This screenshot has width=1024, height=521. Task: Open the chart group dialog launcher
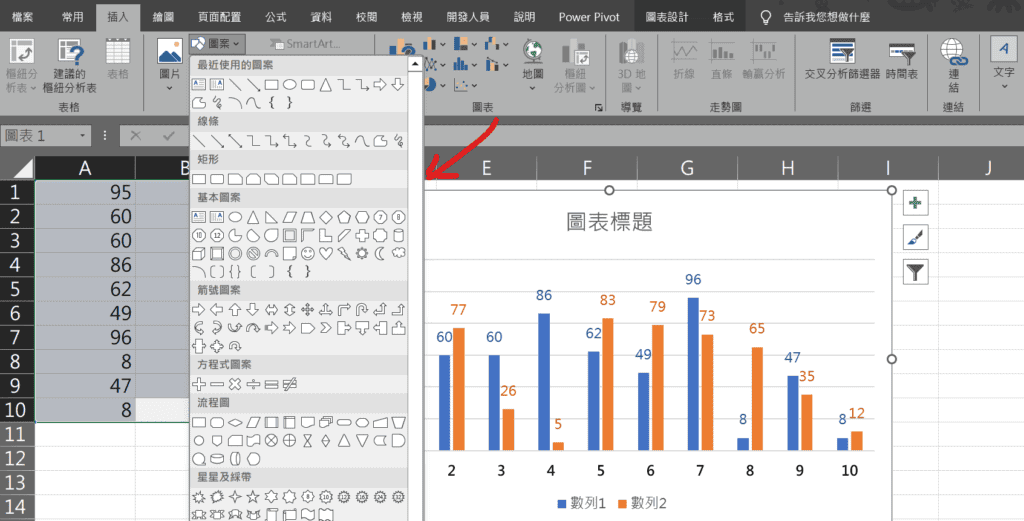tap(598, 108)
